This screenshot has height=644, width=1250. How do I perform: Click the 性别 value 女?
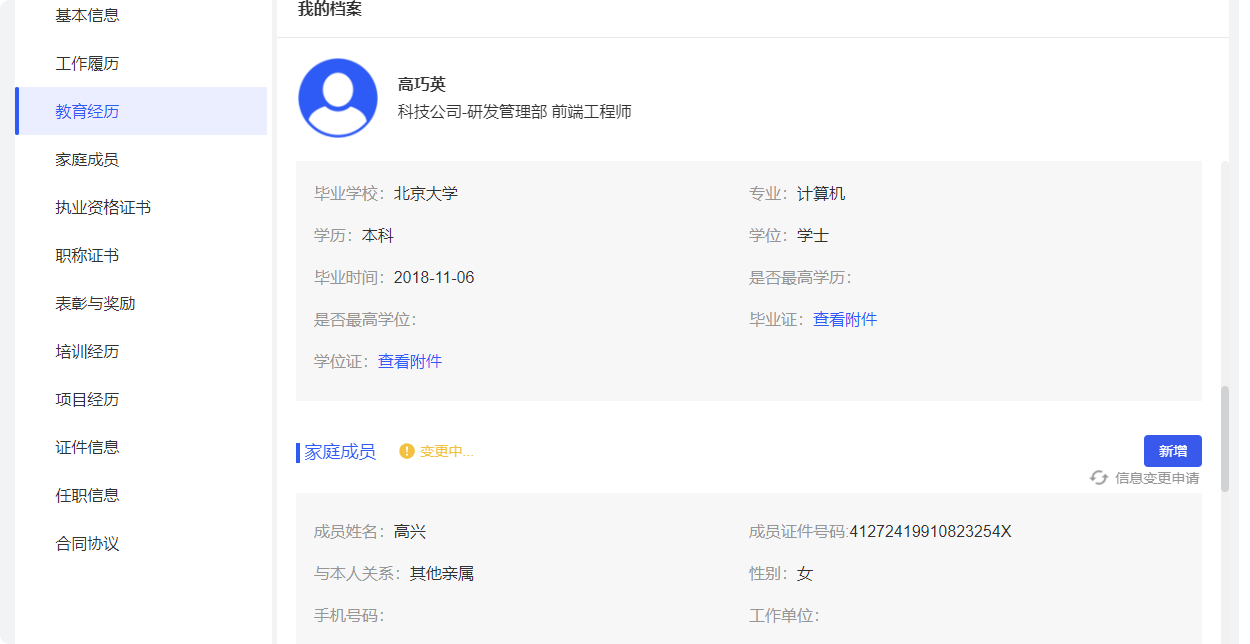[x=805, y=574]
